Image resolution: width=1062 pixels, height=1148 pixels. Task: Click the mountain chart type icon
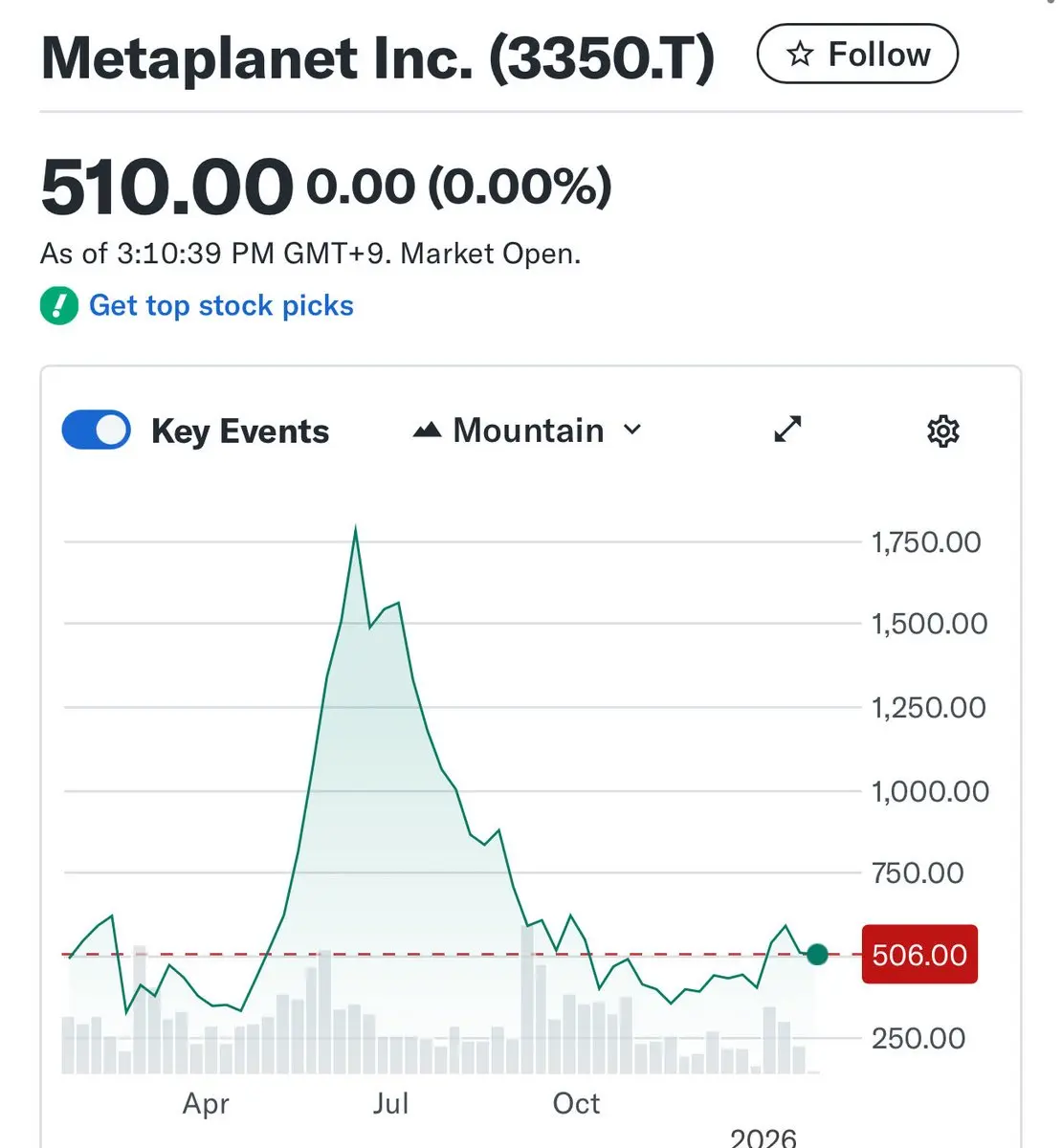point(427,430)
